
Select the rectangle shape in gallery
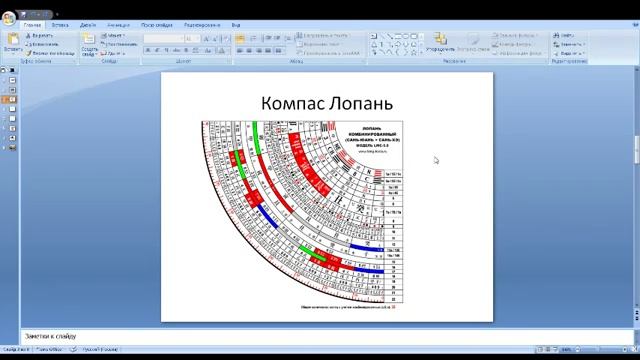[x=398, y=36]
